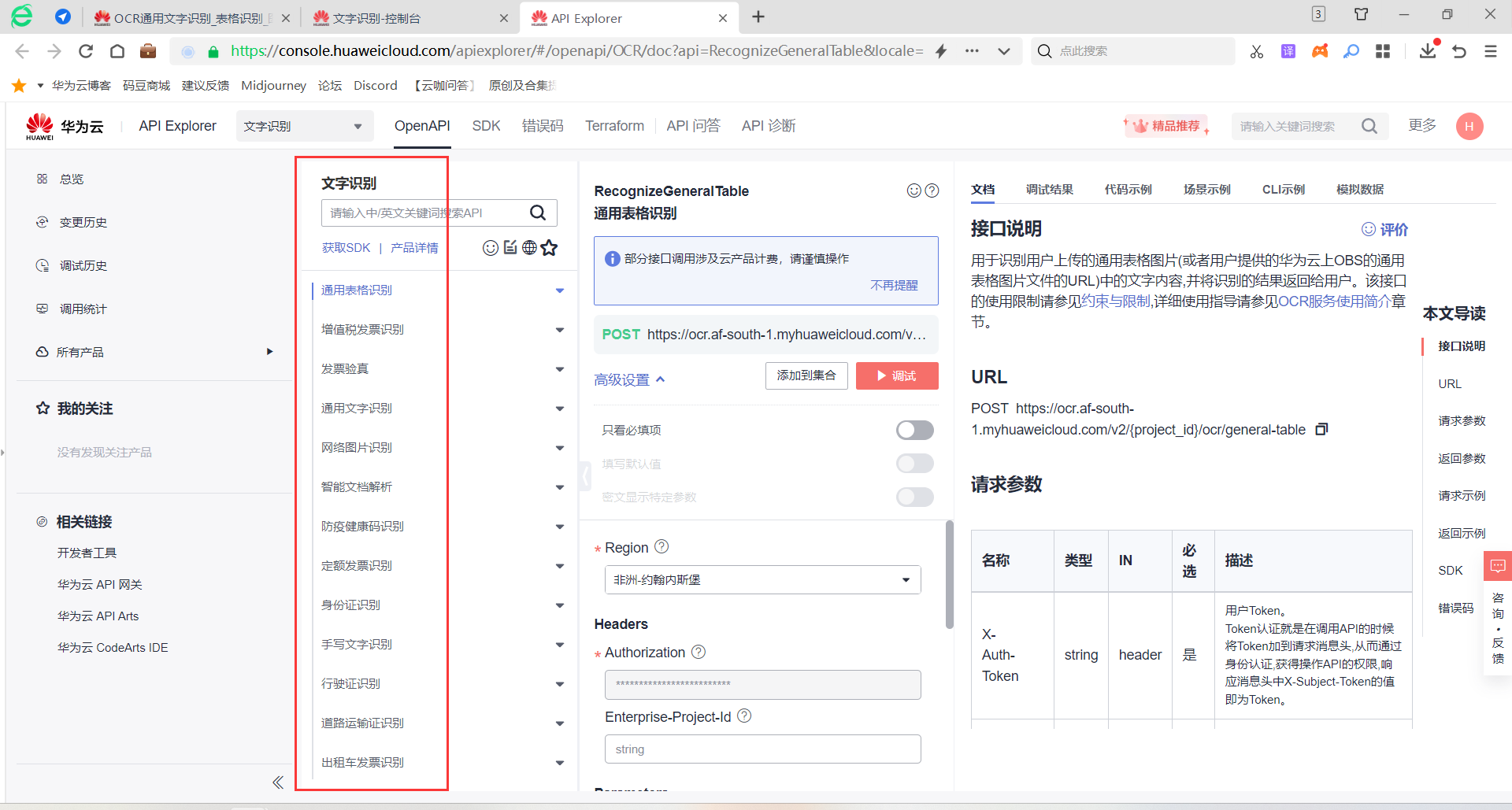Click the 产品详情 link
Viewport: 1512px width, 810px height.
[414, 248]
